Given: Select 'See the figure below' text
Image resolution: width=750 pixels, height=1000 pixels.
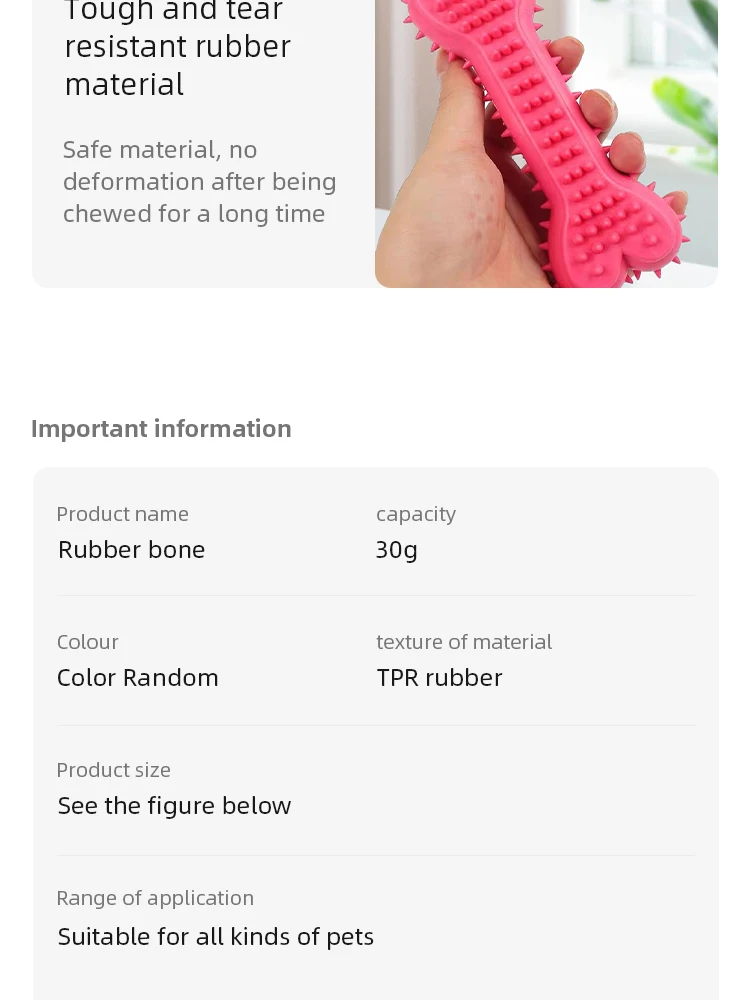Looking at the screenshot, I should pos(174,805).
